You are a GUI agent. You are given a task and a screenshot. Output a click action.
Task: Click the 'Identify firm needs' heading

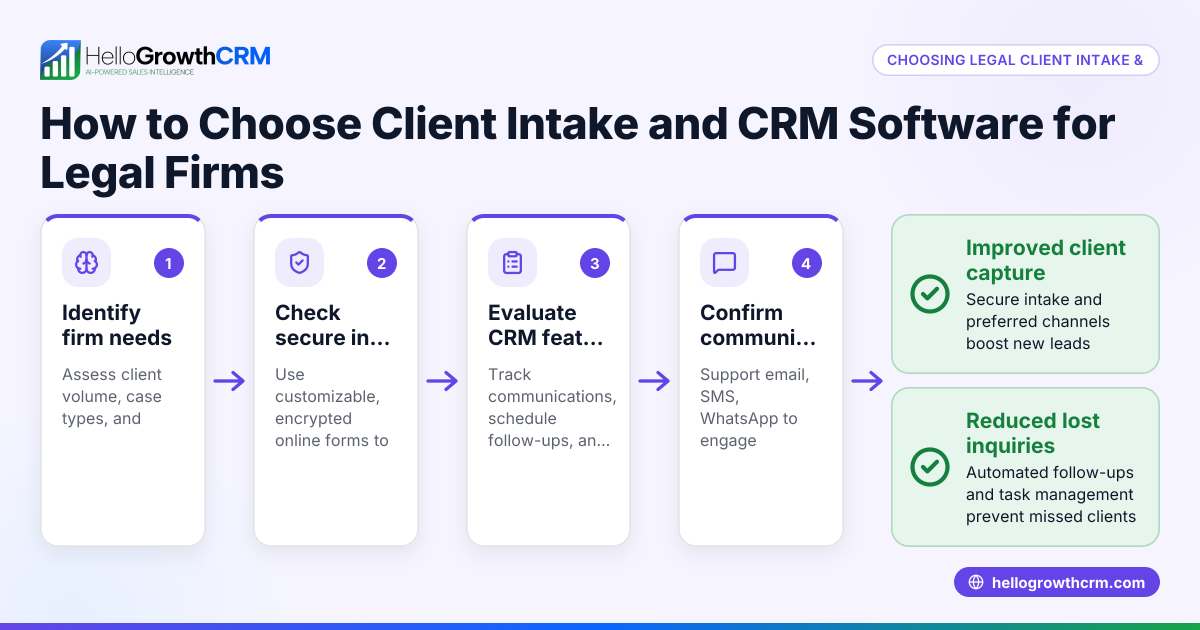pyautogui.click(x=117, y=325)
